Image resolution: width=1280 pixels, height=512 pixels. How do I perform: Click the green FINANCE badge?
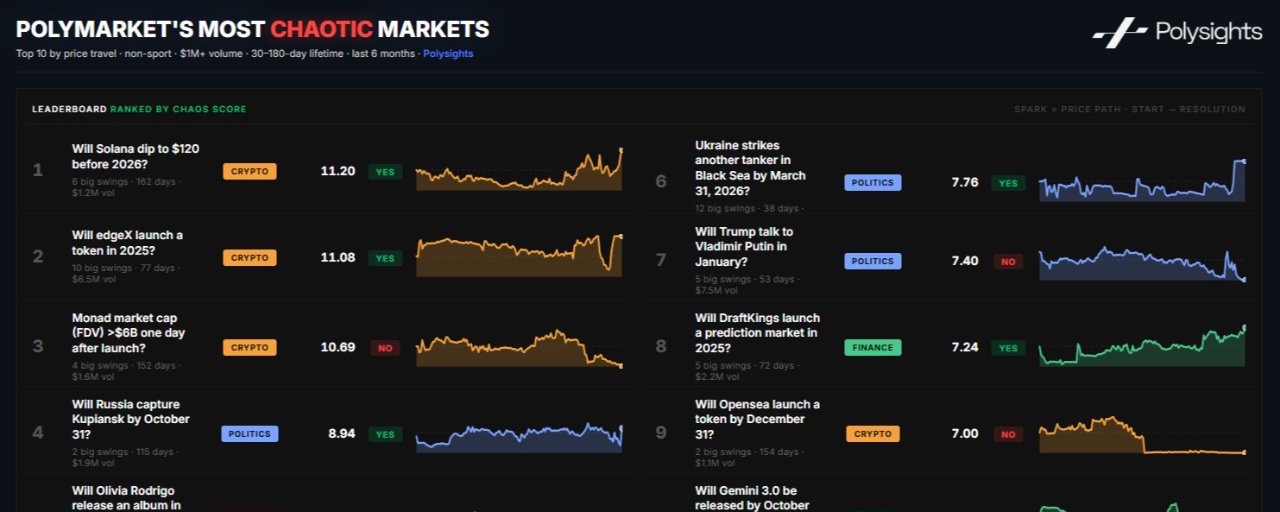point(873,347)
